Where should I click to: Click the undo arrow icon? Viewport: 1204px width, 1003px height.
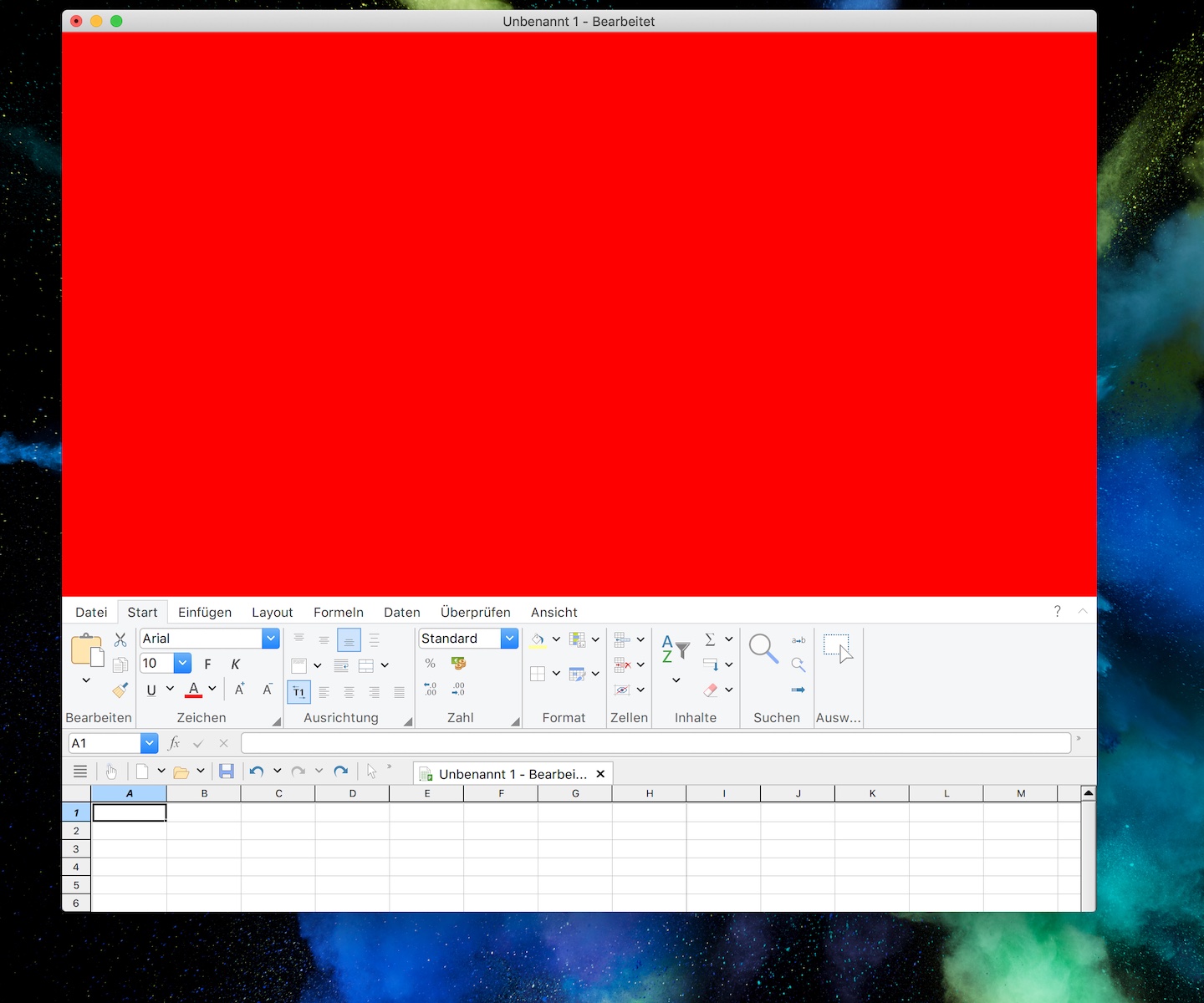[257, 771]
